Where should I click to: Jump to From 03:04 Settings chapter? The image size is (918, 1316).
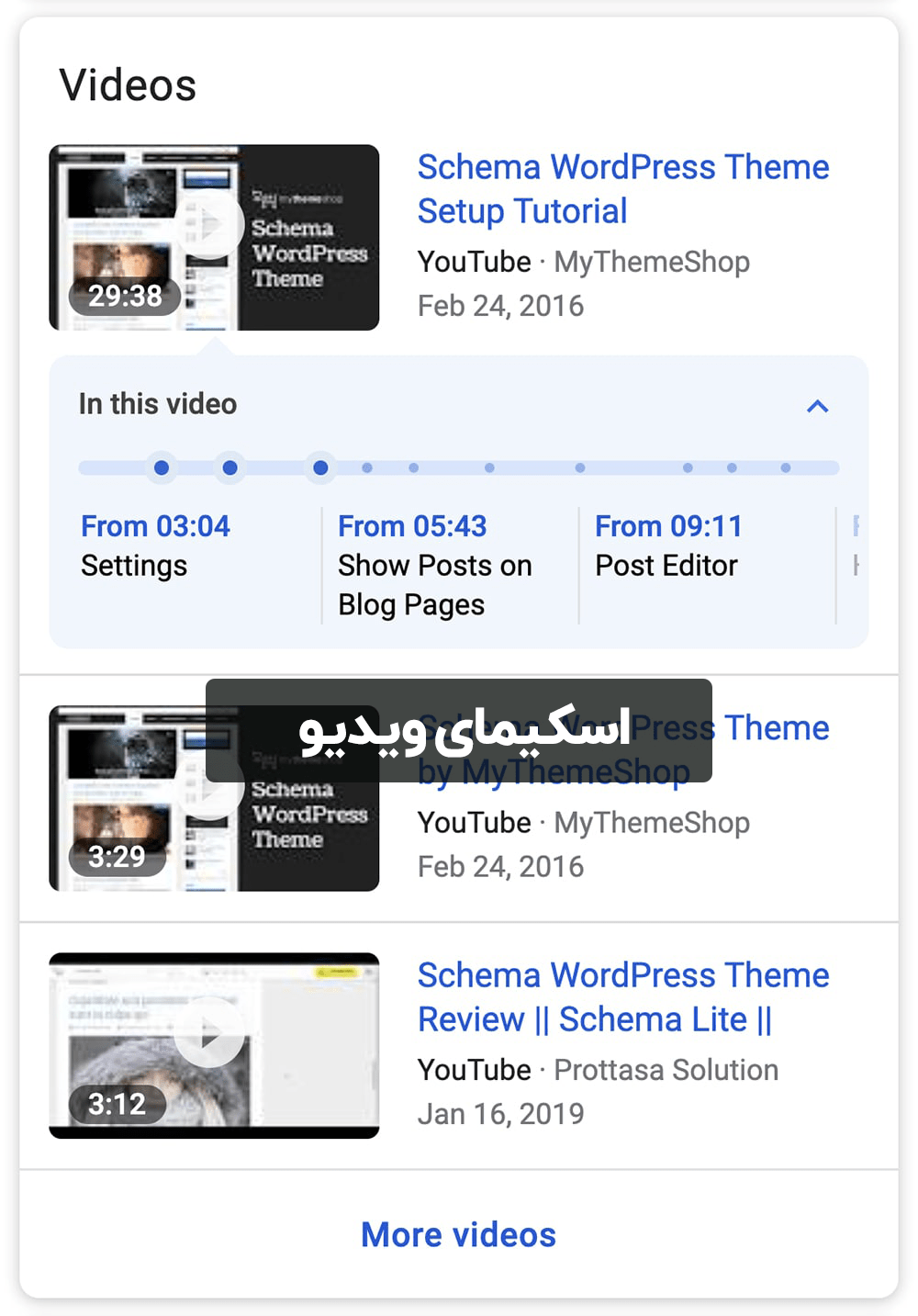pyautogui.click(x=155, y=546)
